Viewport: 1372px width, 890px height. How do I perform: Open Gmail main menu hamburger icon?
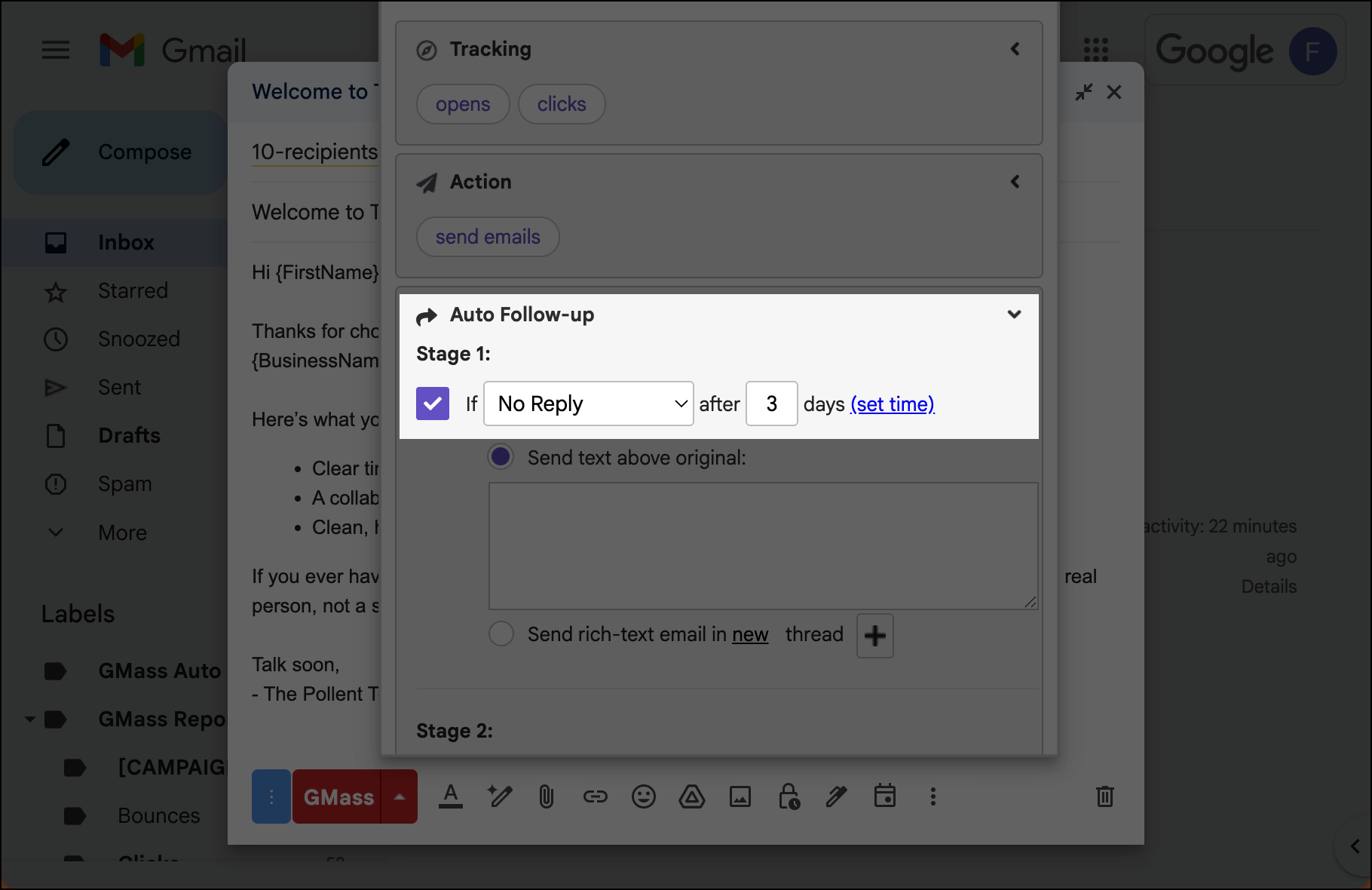click(56, 51)
